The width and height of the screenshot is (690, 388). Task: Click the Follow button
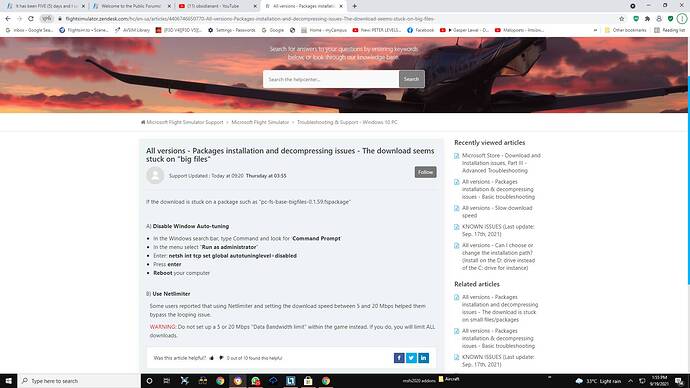(425, 172)
